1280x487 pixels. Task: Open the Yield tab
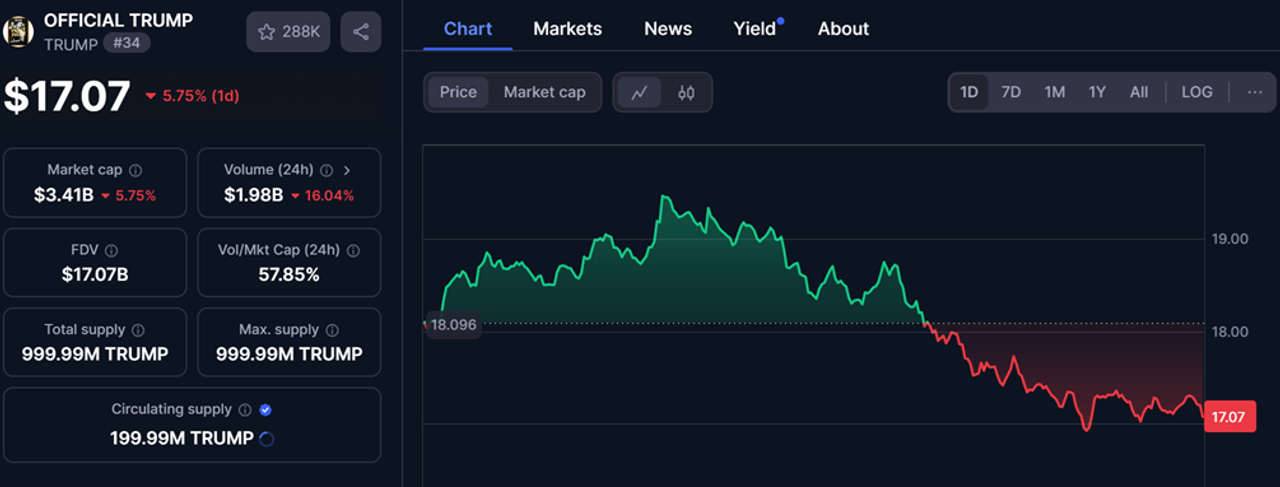(x=756, y=29)
